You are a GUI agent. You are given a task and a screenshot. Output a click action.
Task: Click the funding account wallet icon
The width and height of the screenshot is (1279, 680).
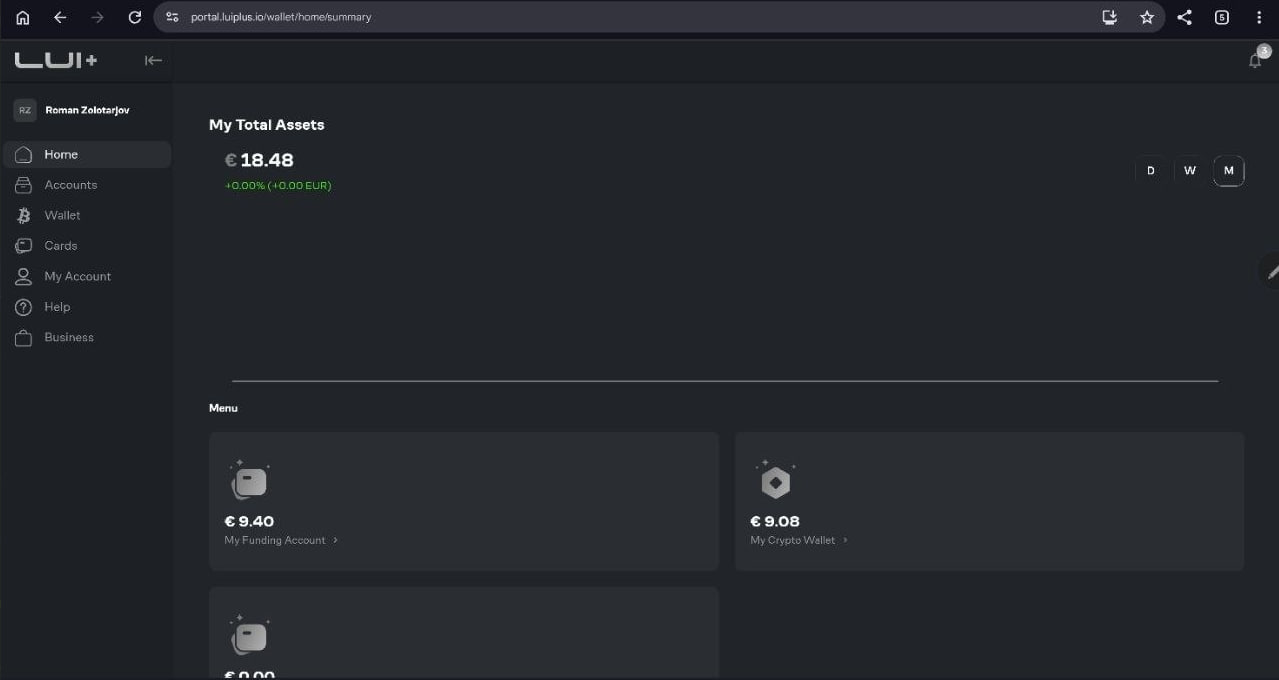pyautogui.click(x=250, y=481)
